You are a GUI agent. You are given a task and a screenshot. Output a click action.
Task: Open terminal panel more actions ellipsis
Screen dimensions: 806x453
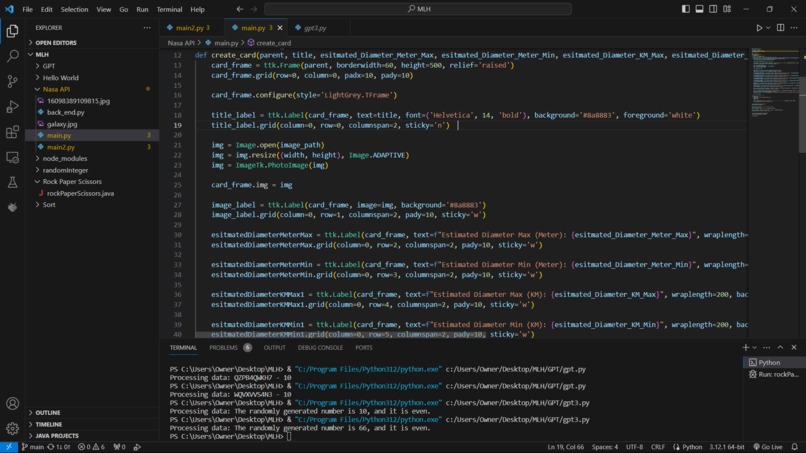pos(766,348)
